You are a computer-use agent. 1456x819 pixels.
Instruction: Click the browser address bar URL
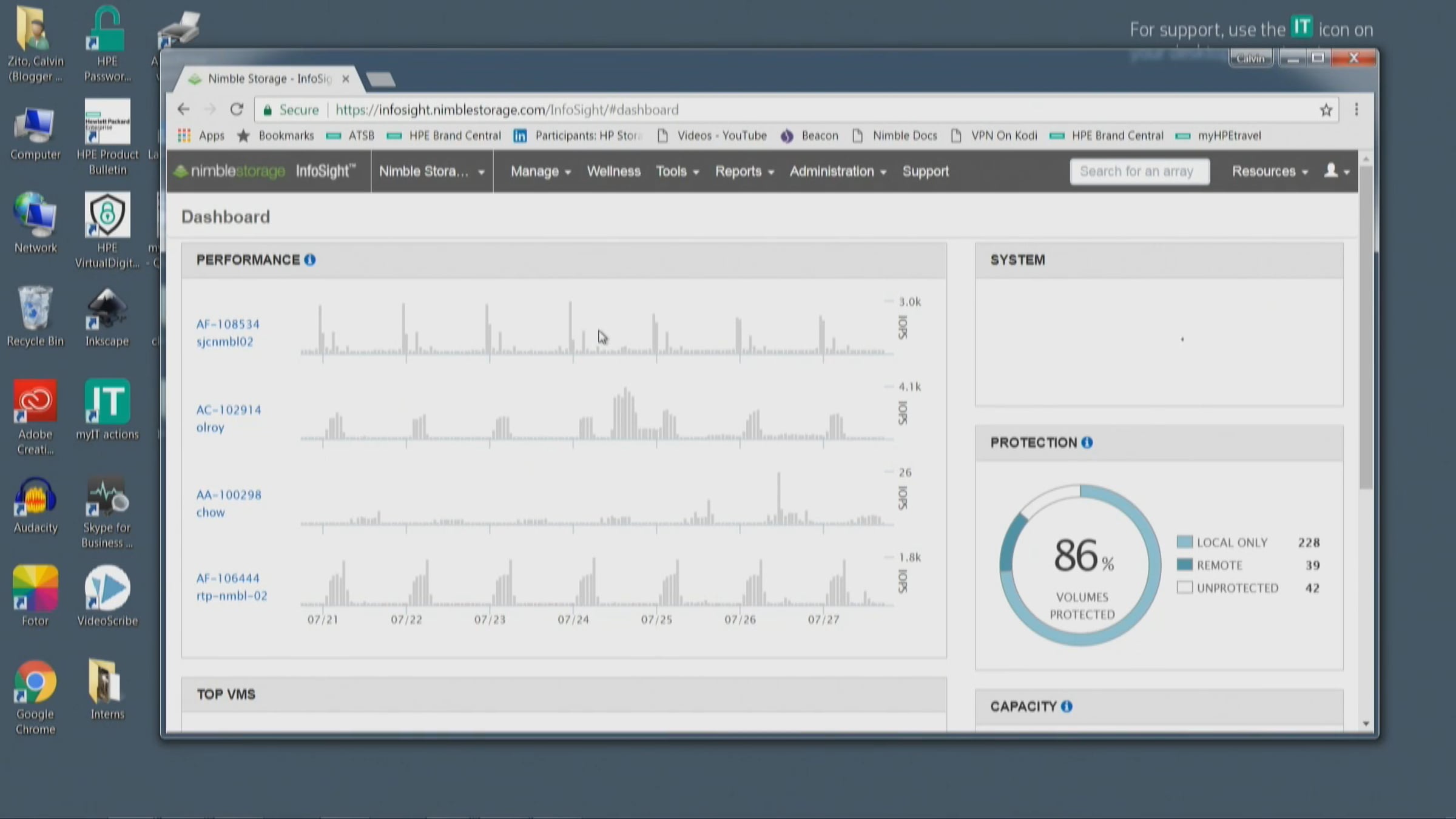pyautogui.click(x=507, y=110)
